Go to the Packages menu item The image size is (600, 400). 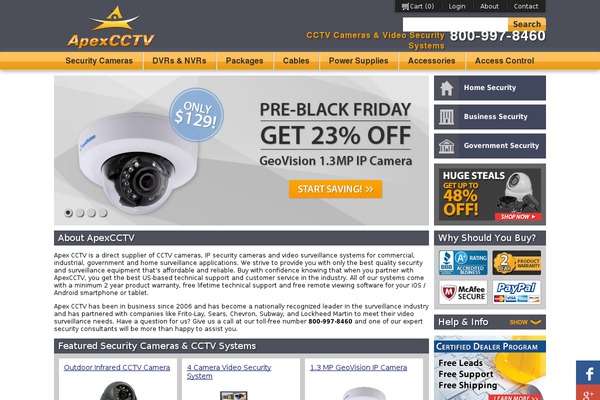click(245, 61)
